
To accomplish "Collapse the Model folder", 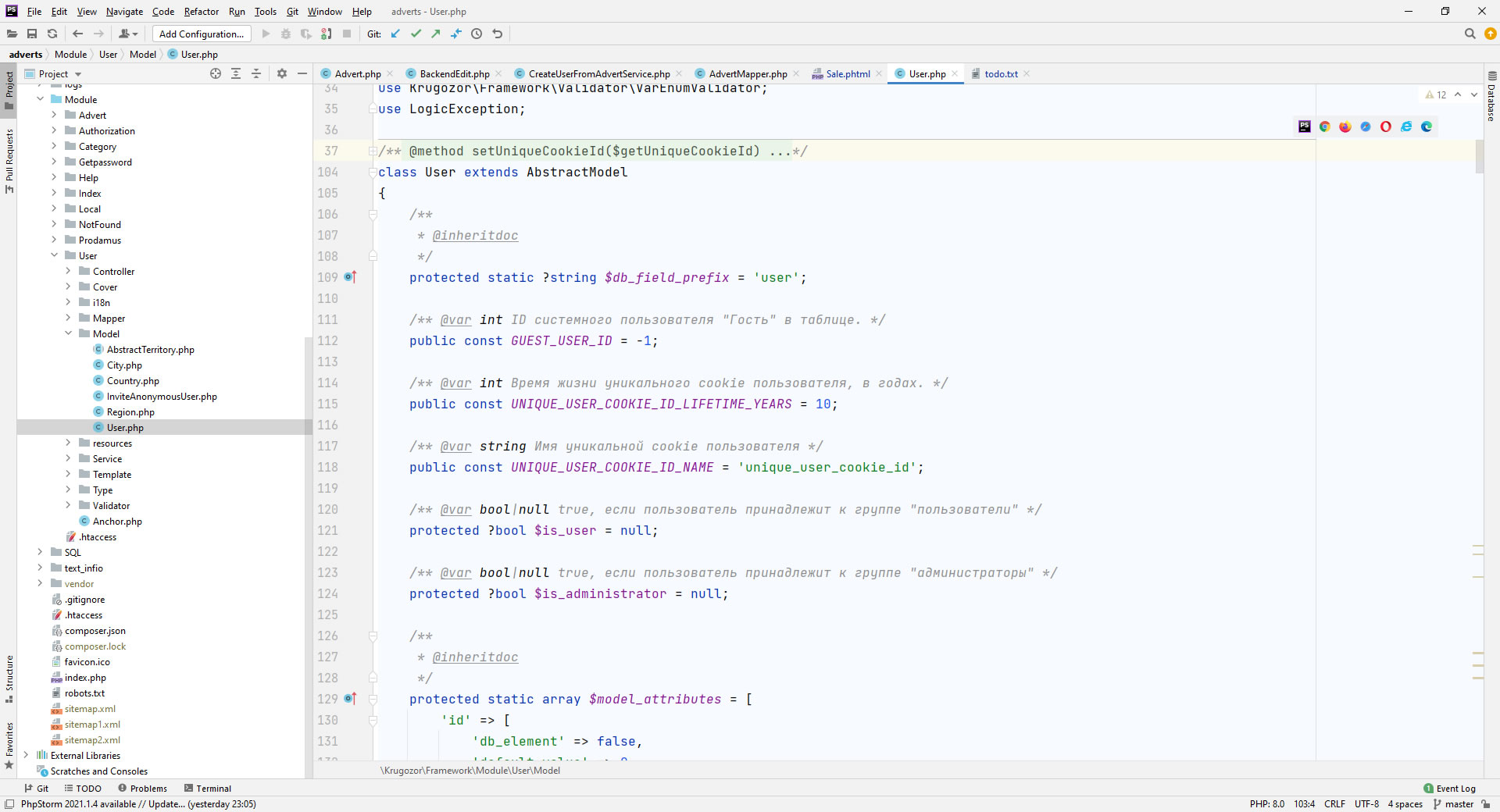I will click(x=68, y=333).
